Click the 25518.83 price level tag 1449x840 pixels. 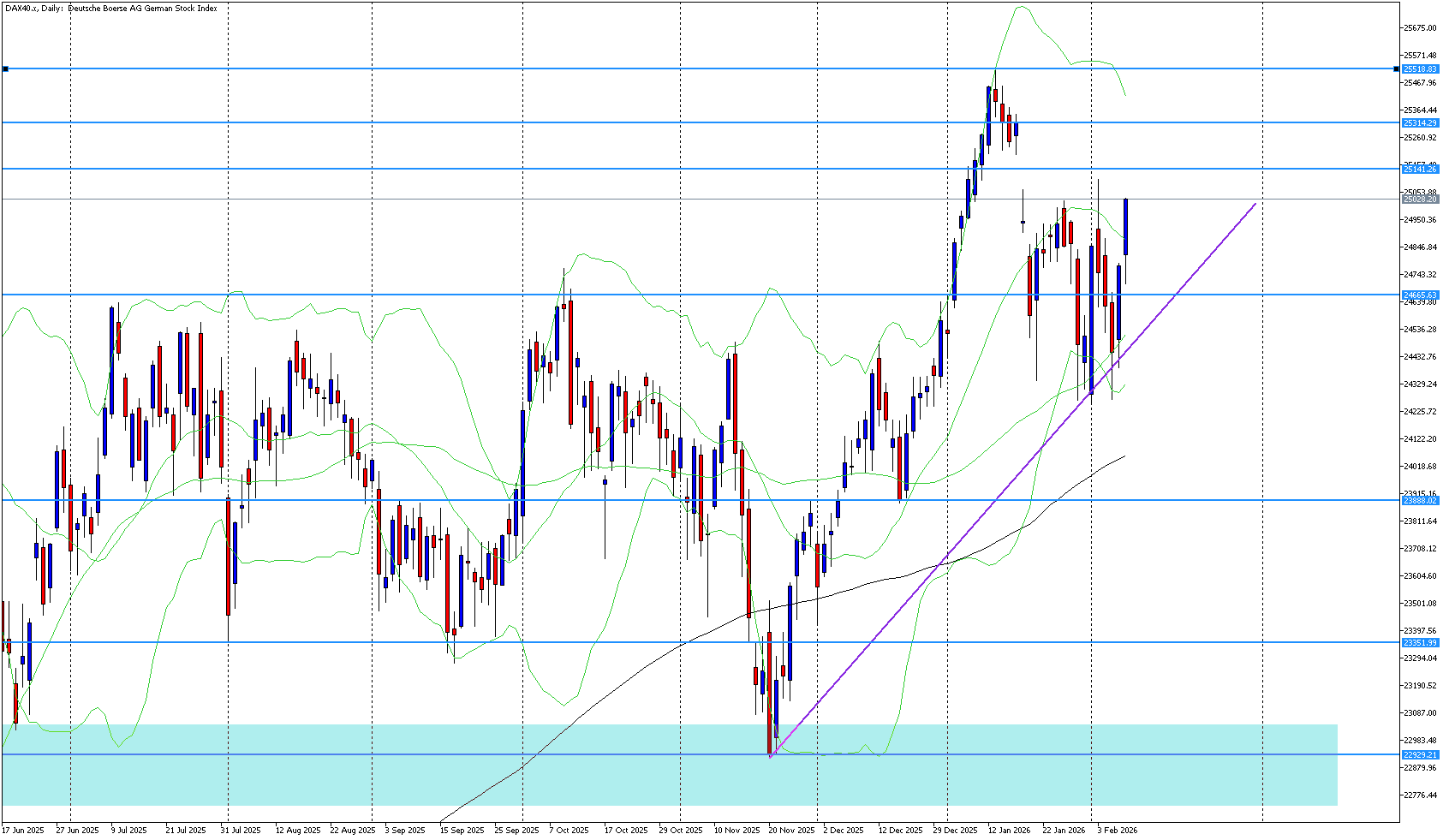click(x=1420, y=69)
